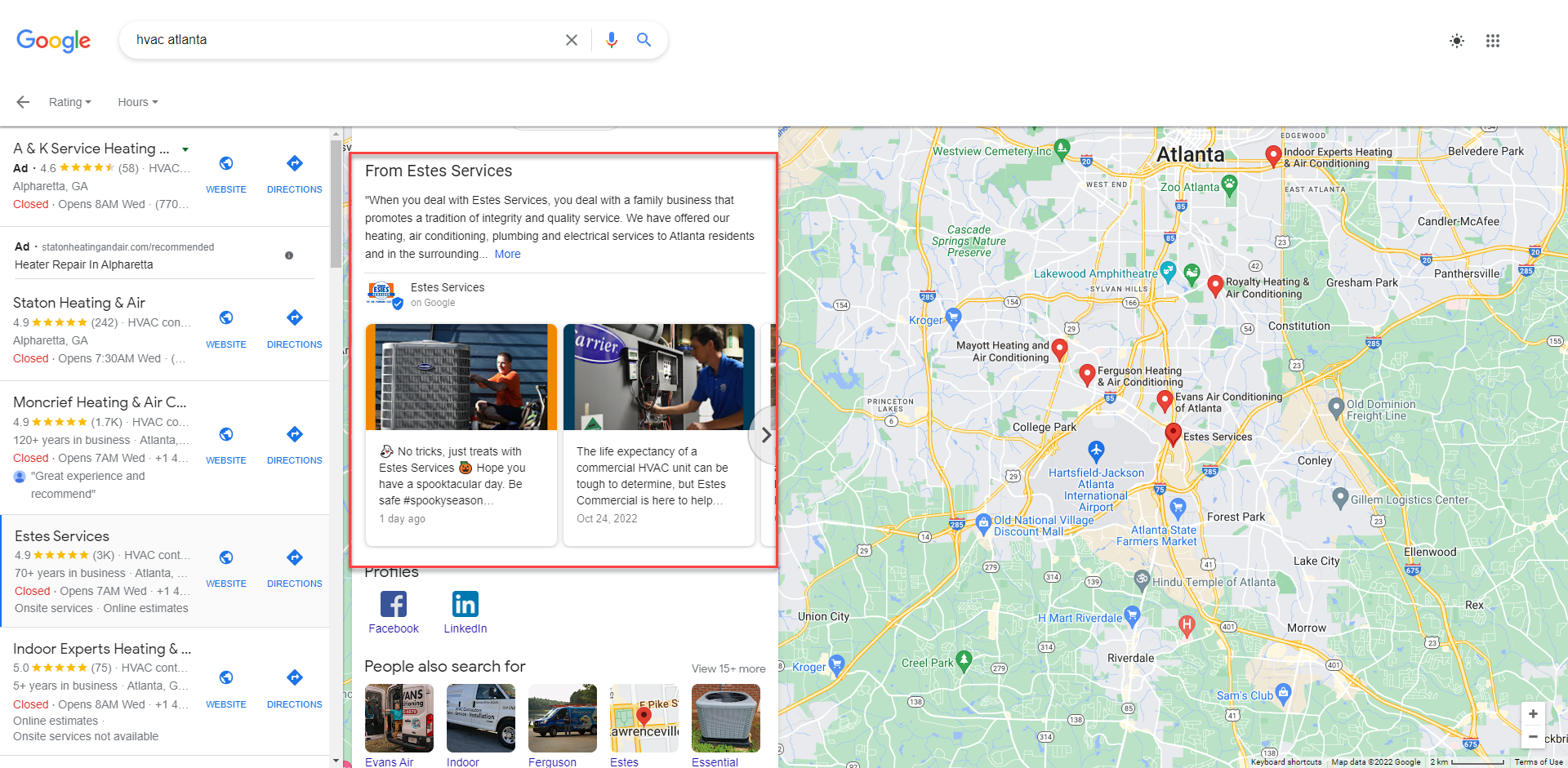Select Indoor Experts Heating map pin
Image resolution: width=1568 pixels, height=768 pixels.
(x=1272, y=156)
